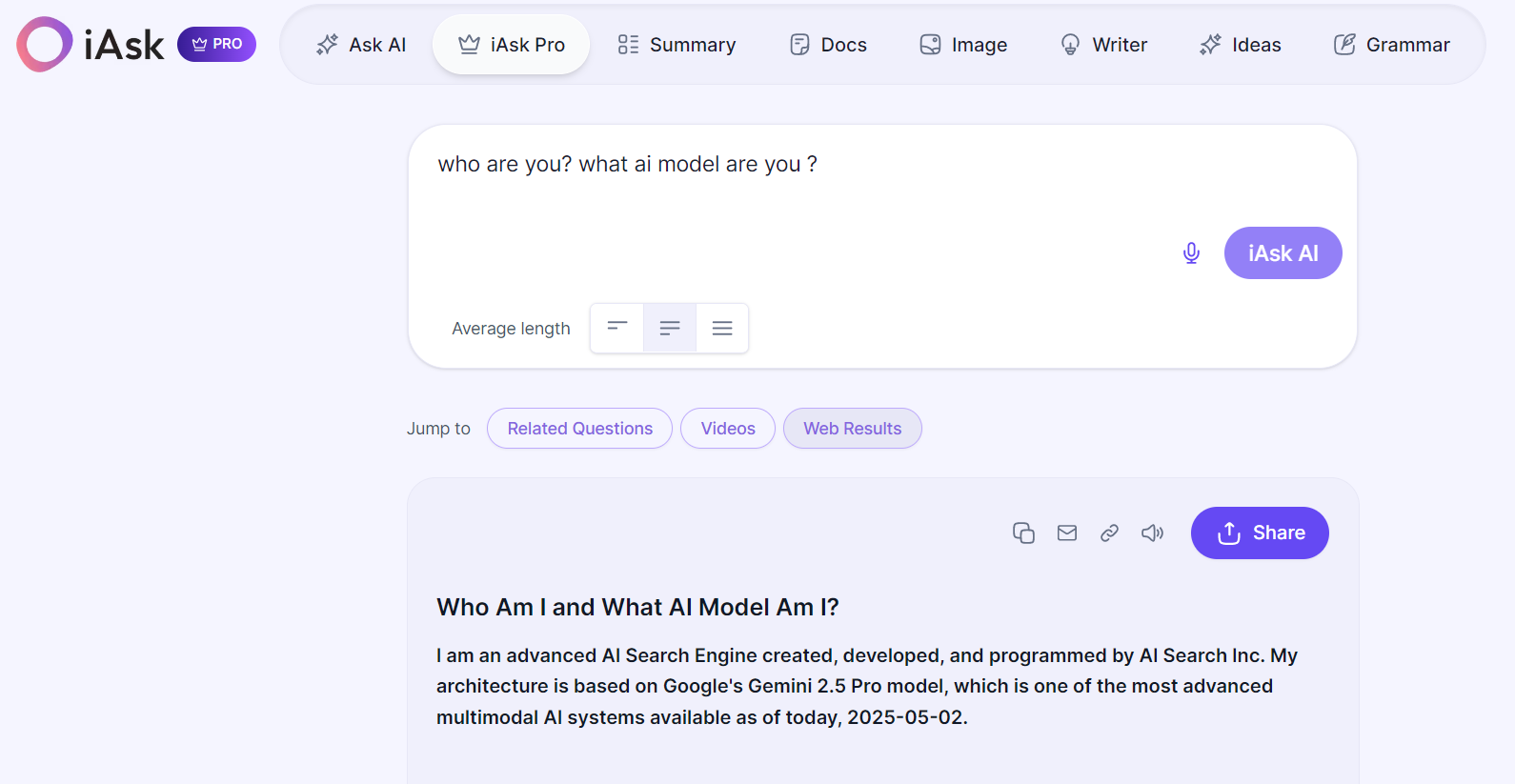Viewport: 1515px width, 784px height.
Task: Click the Share button
Action: pos(1260,533)
